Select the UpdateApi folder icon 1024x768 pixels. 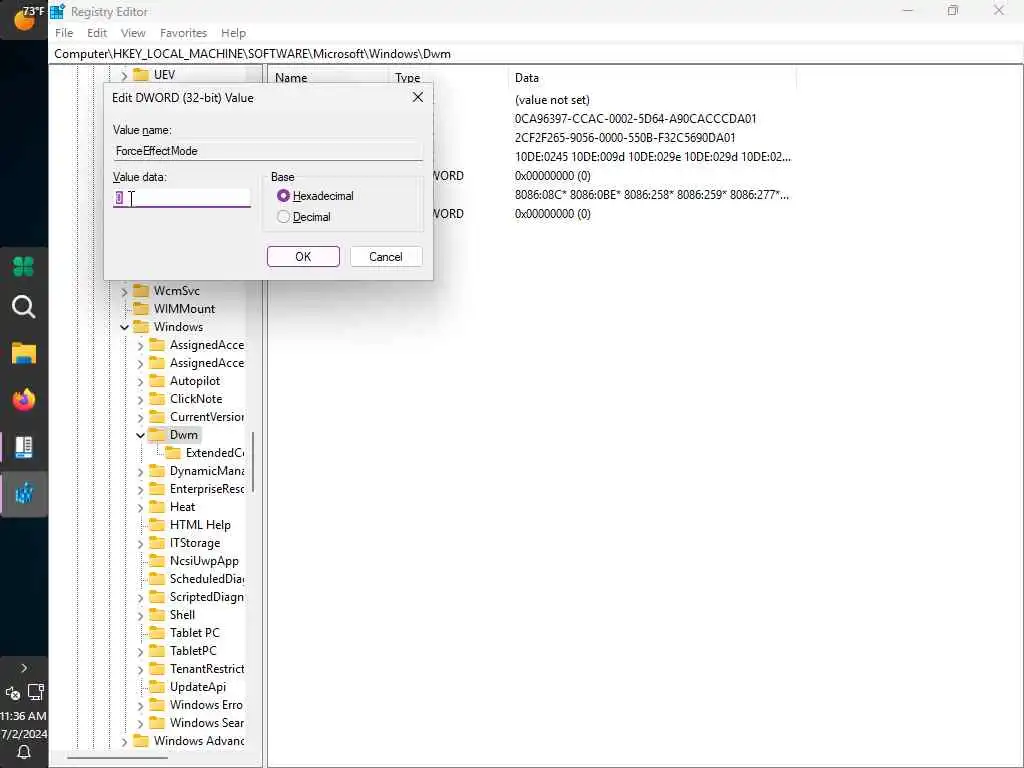(x=157, y=686)
